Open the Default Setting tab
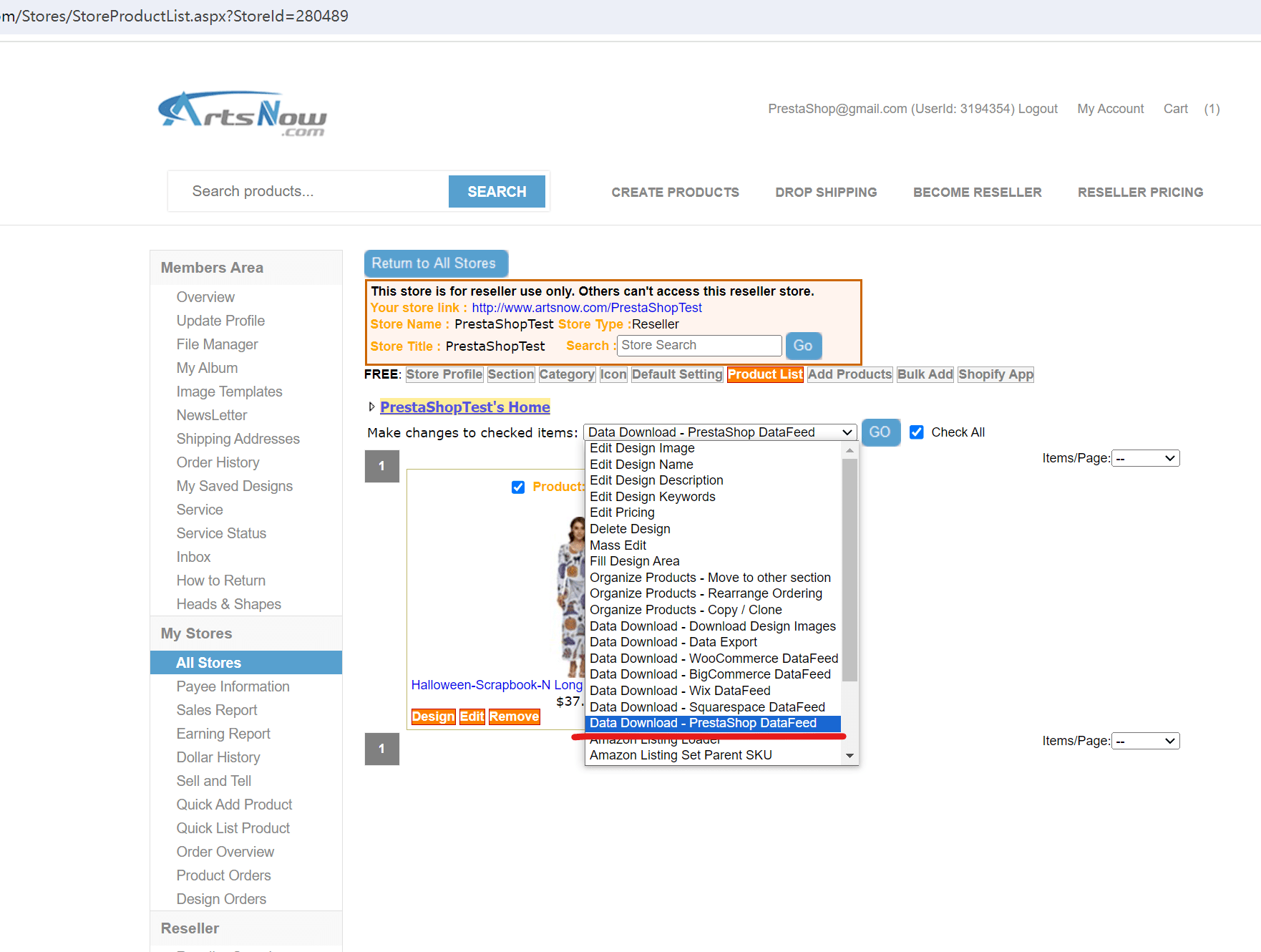The image size is (1261, 952). tap(677, 374)
